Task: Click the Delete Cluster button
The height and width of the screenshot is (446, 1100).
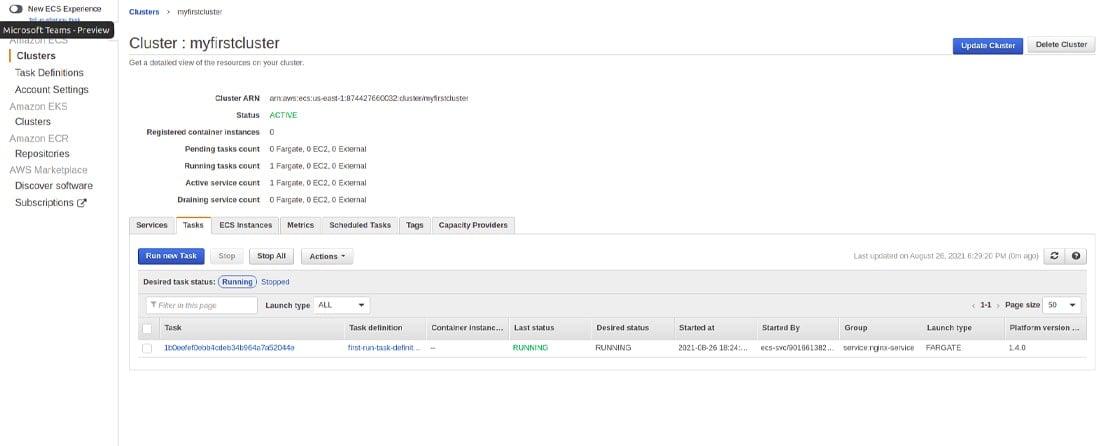Action: click(1061, 45)
